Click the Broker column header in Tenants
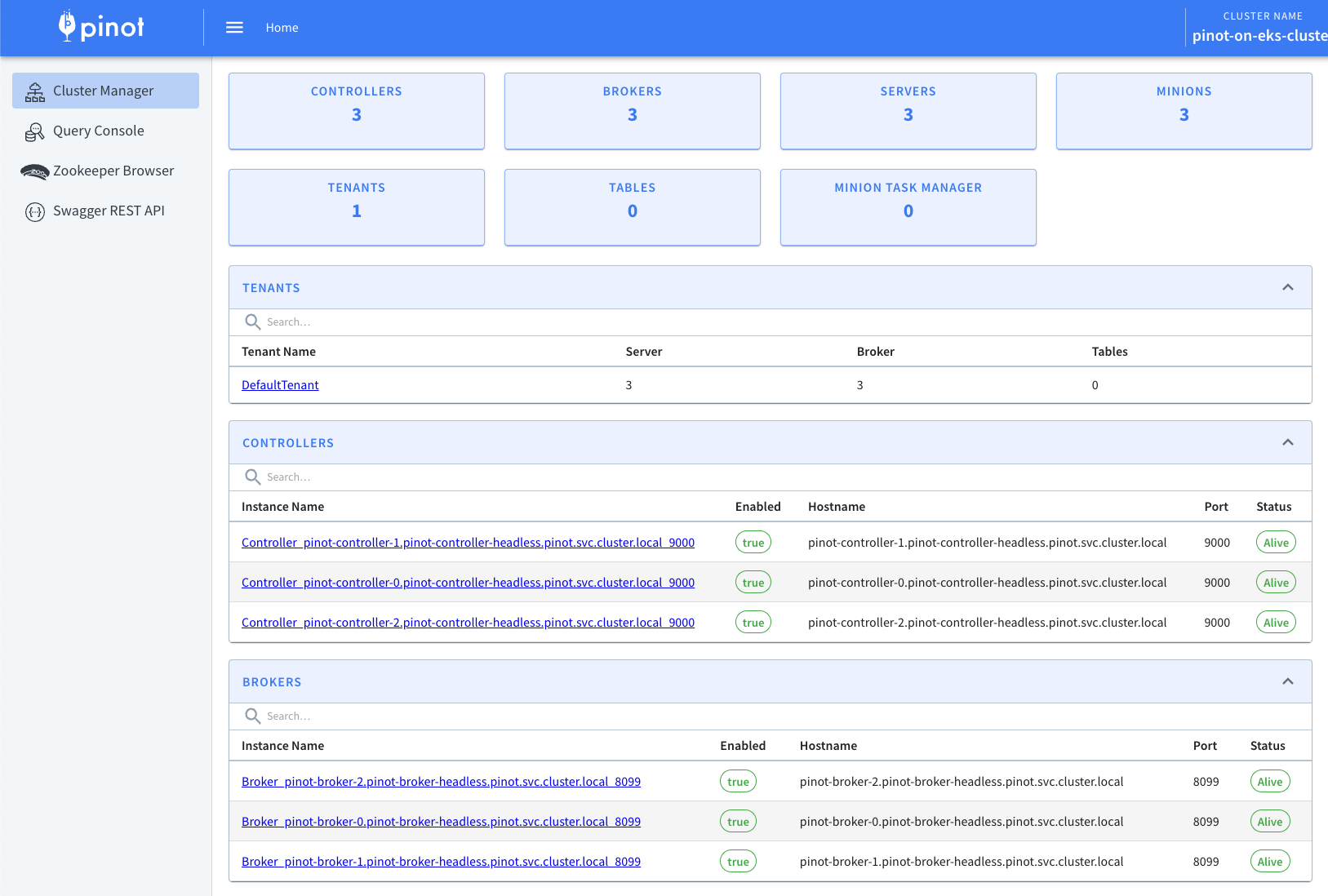The width and height of the screenshot is (1328, 896). point(876,352)
